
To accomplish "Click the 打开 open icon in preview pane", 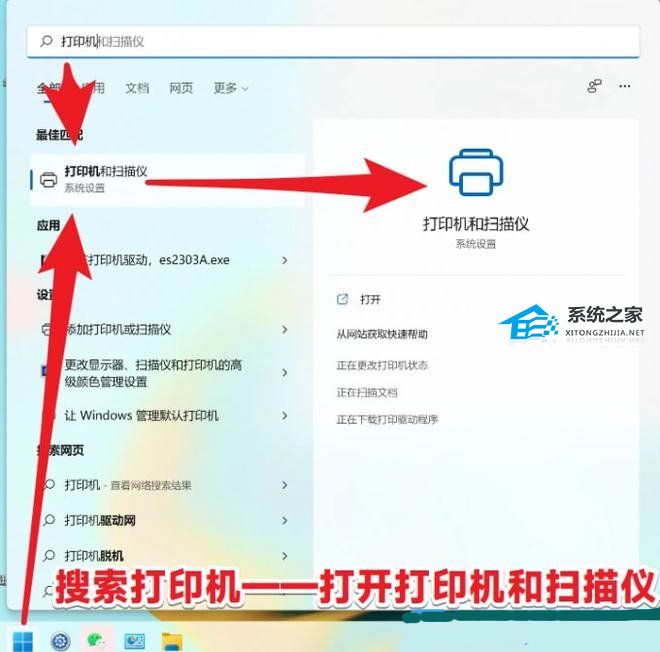I will (x=343, y=299).
